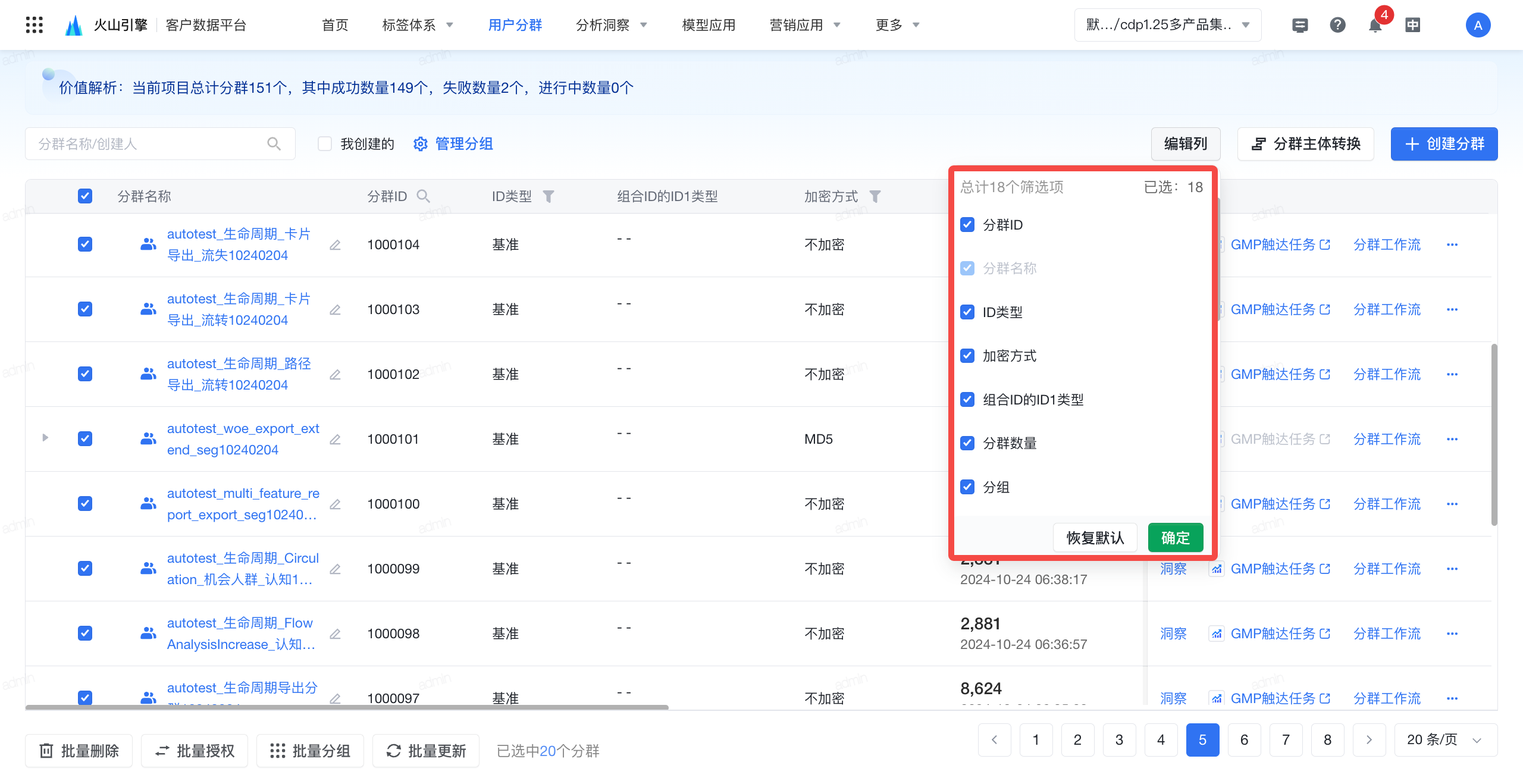The image size is (1523, 784).
Task: Edit name pencil for segment 1000101
Action: click(336, 440)
